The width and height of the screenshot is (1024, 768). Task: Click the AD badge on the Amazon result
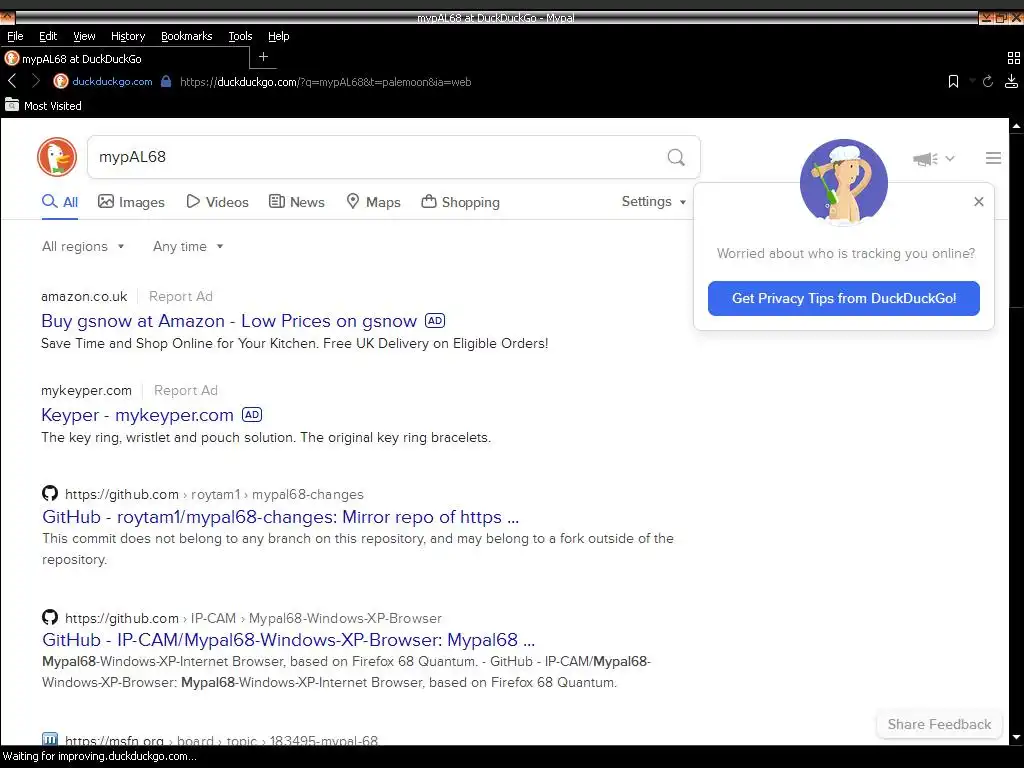[435, 321]
